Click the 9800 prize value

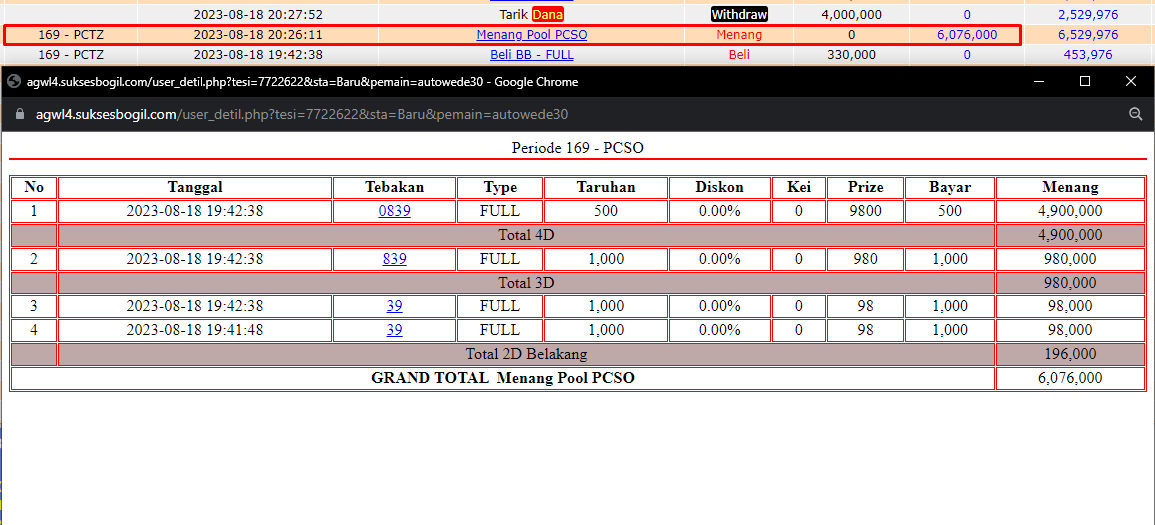pos(866,211)
